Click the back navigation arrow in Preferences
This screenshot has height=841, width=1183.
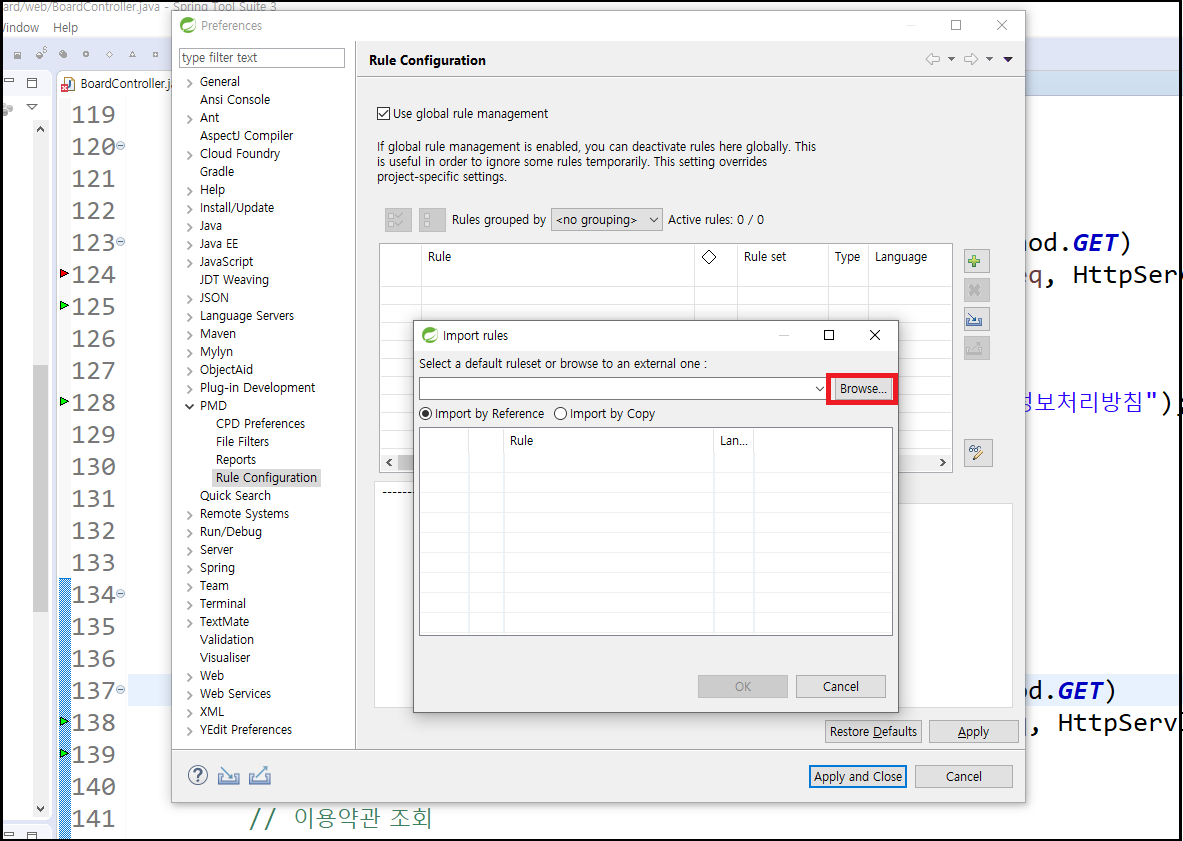(x=933, y=60)
